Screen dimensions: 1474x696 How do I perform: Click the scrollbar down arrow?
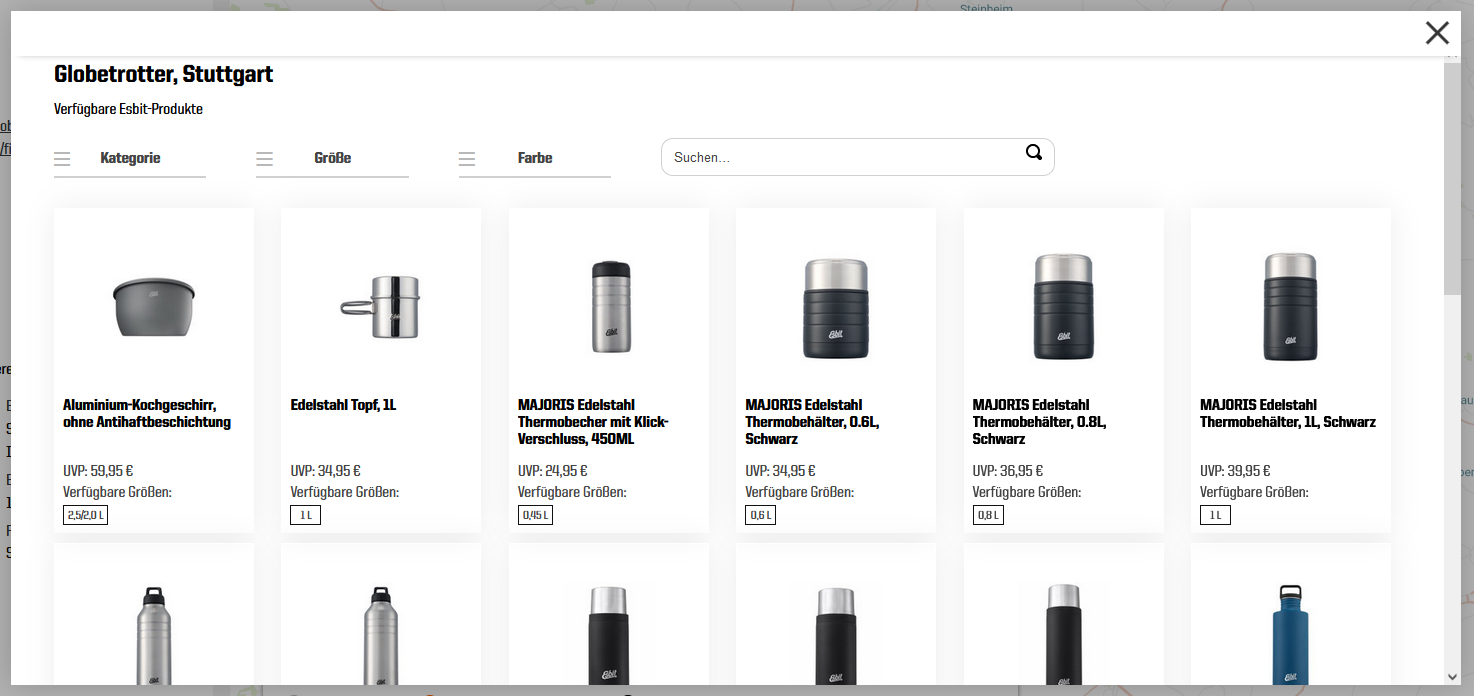click(x=1452, y=677)
